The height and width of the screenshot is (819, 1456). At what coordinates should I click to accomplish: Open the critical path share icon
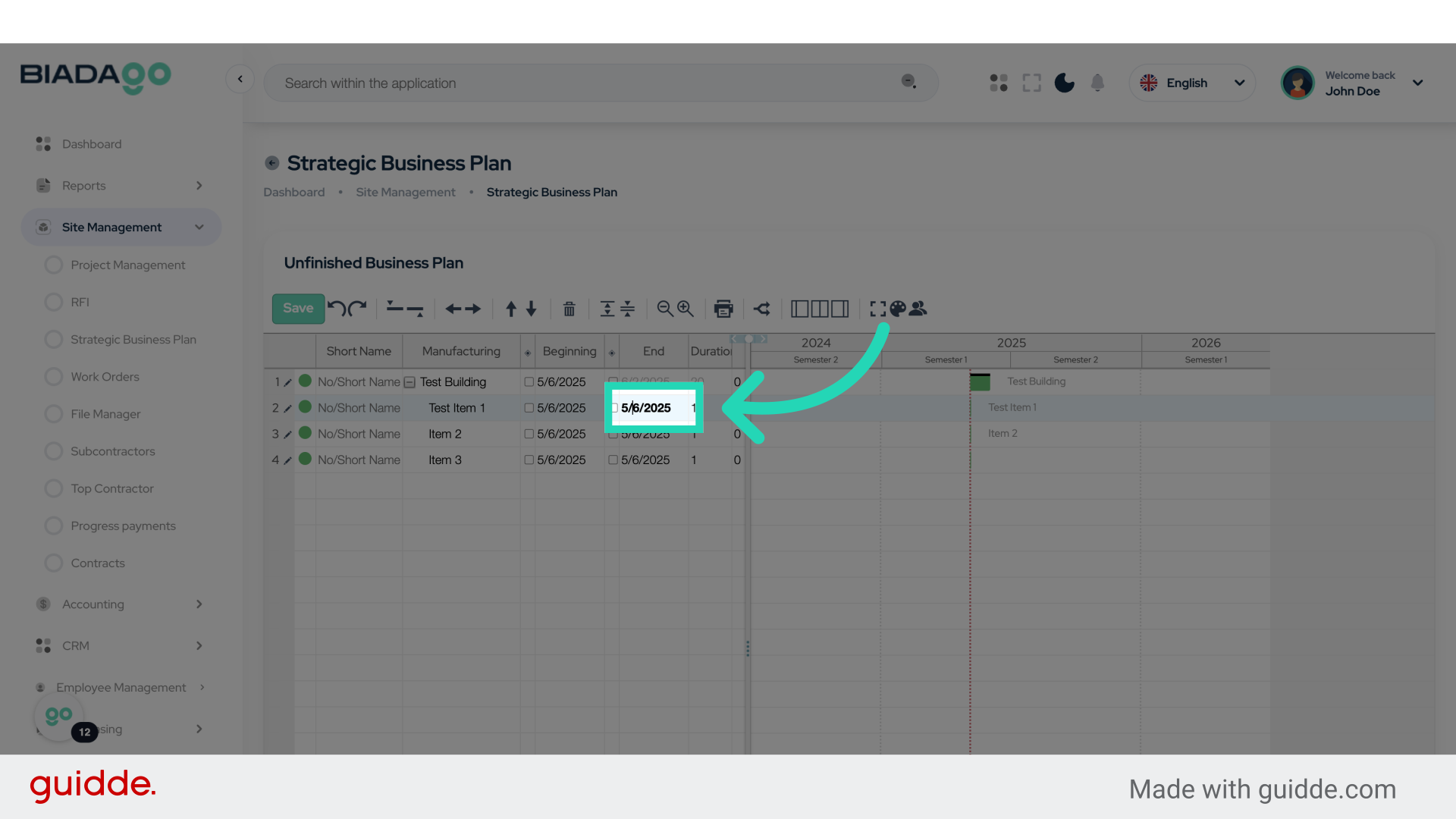762,309
